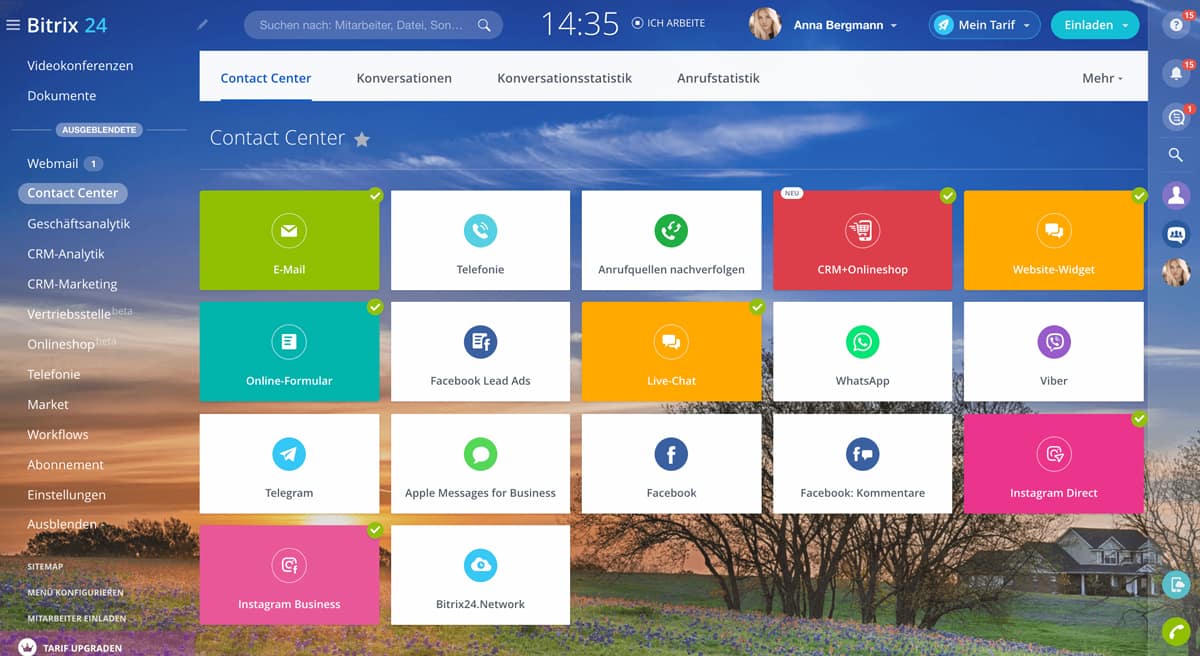Open Videokonferenzen in the sidebar
This screenshot has width=1200, height=656.
coord(80,65)
